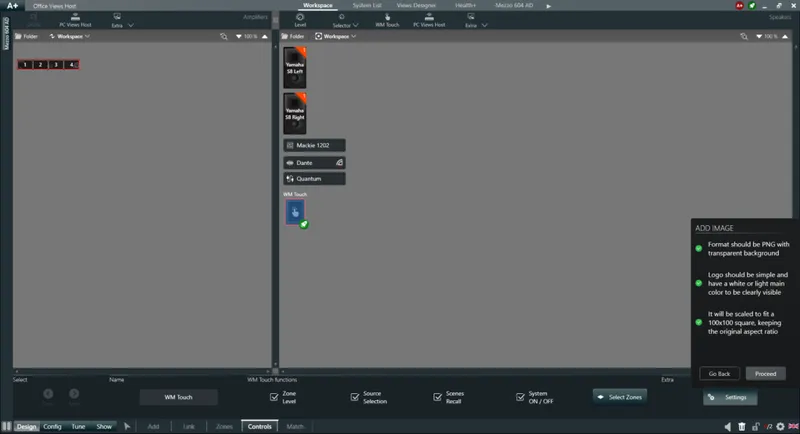The width and height of the screenshot is (800, 434).
Task: Click the Proceed button in Add Image panel
Action: pyautogui.click(x=765, y=374)
